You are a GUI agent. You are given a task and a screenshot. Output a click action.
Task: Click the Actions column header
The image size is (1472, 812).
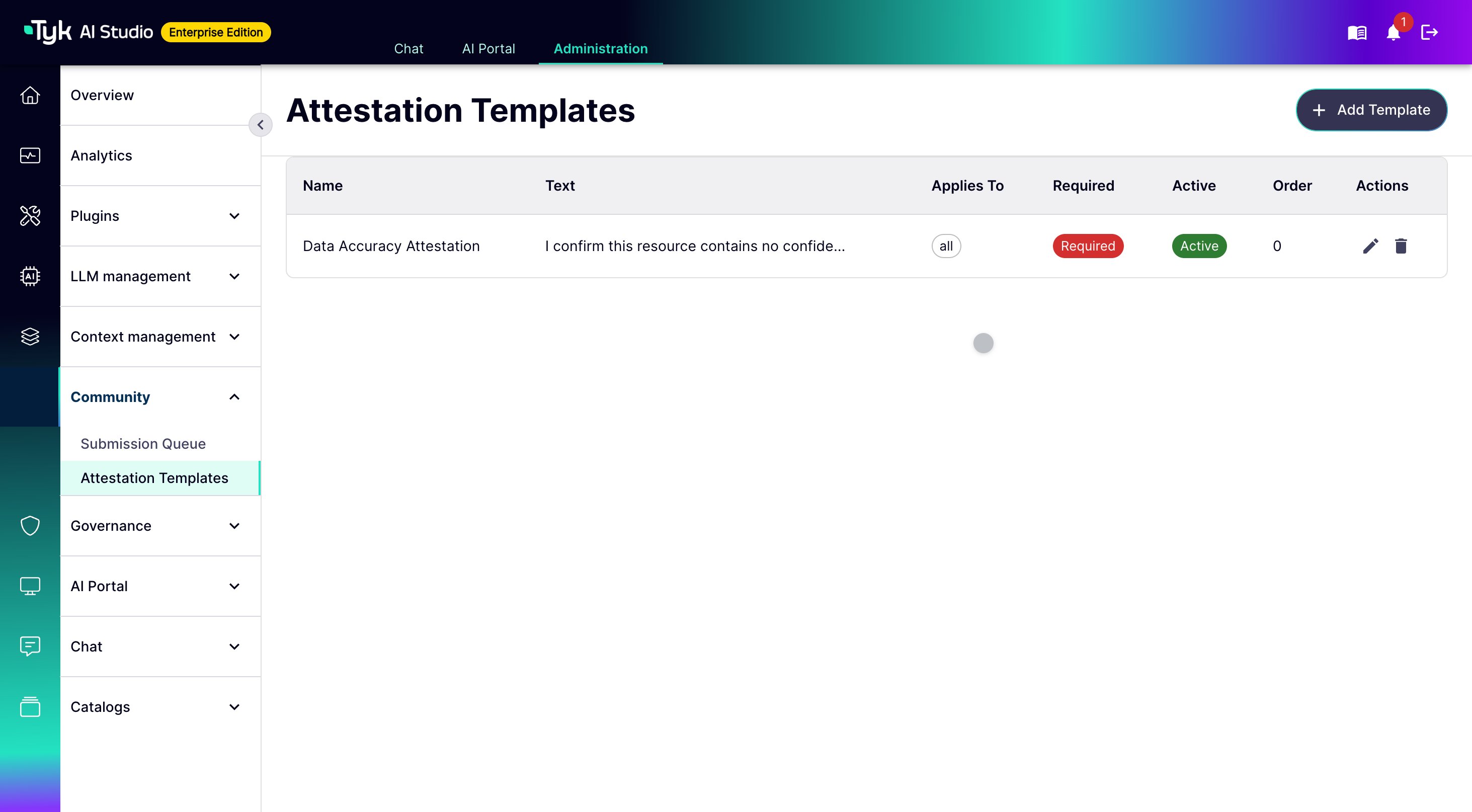(1382, 186)
